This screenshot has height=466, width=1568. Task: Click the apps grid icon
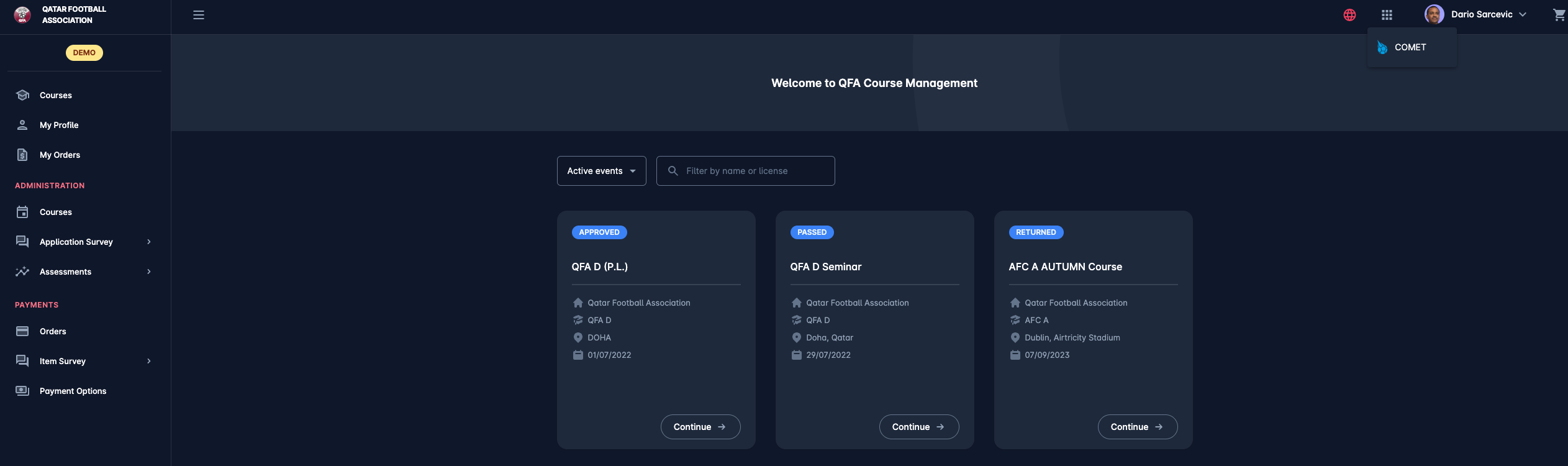tap(1387, 15)
